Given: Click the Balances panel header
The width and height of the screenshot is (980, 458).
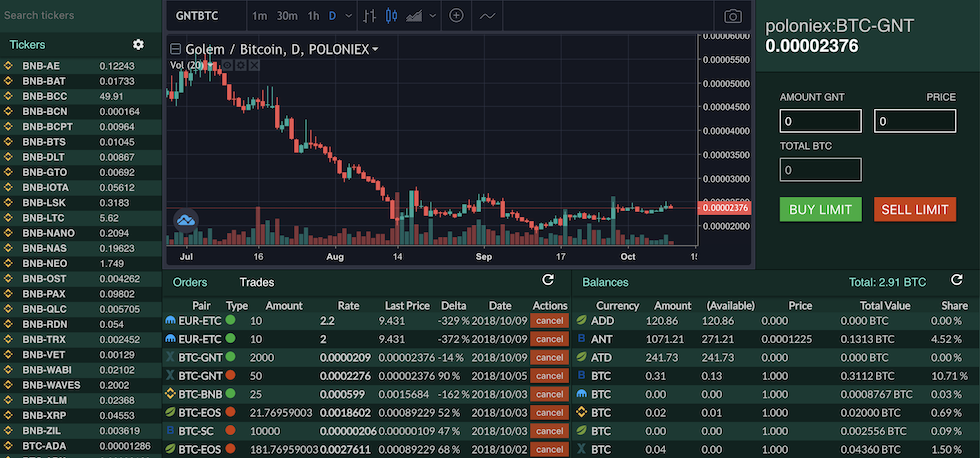Looking at the screenshot, I should click(x=605, y=282).
